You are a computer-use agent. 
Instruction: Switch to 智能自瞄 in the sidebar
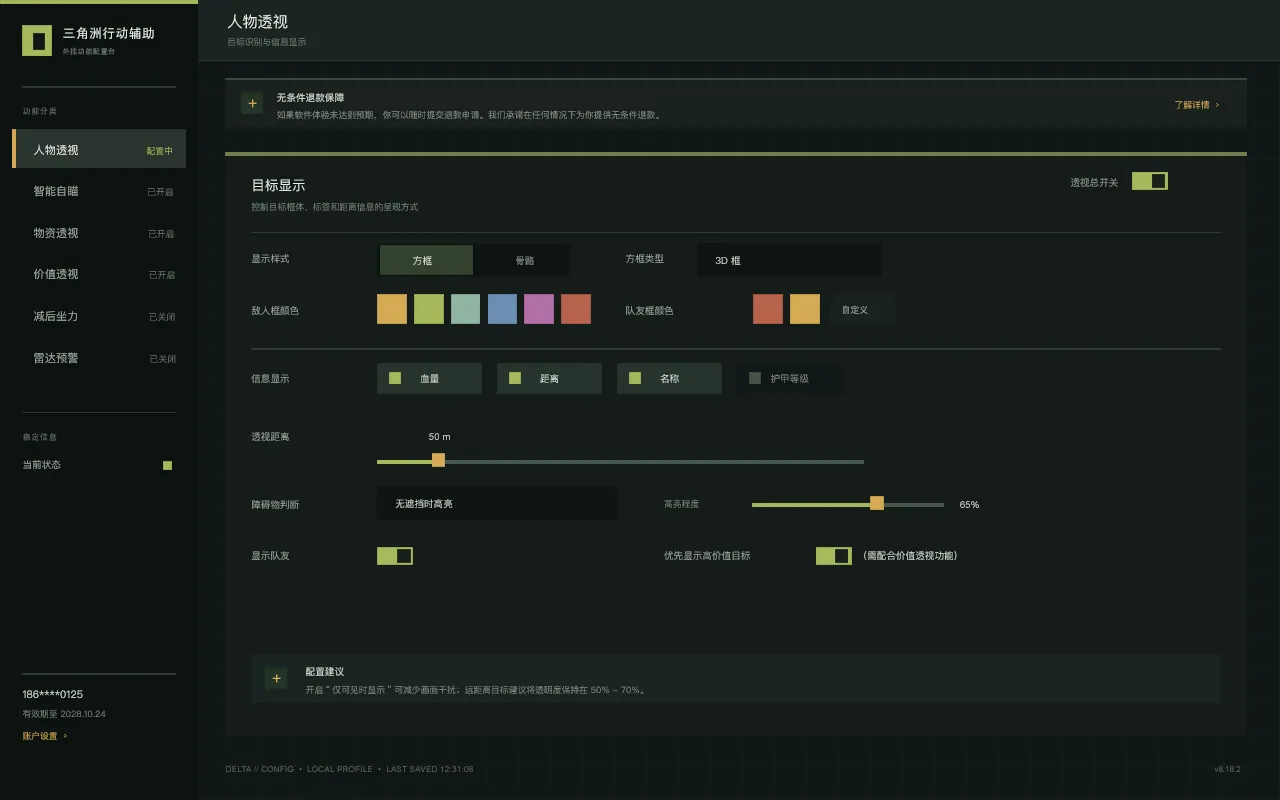[x=99, y=191]
